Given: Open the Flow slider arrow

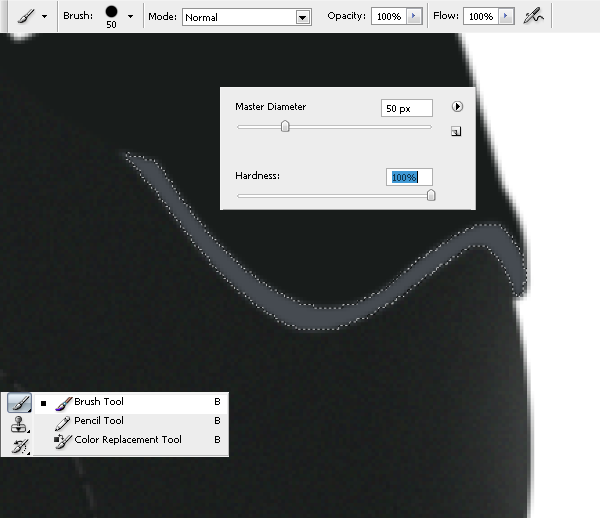Looking at the screenshot, I should (x=506, y=16).
